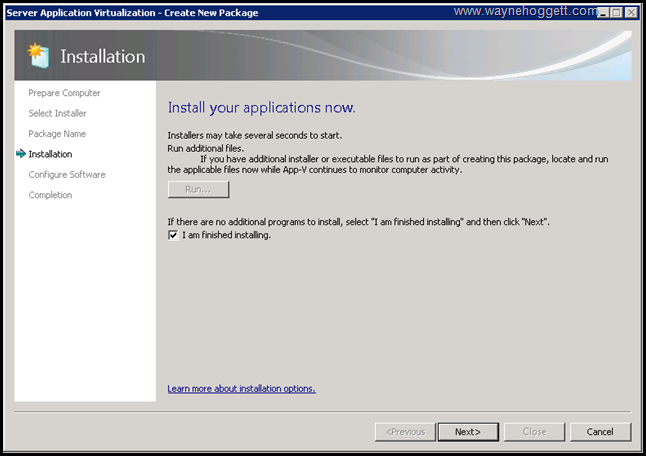The width and height of the screenshot is (646, 456).
Task: Click the Installation wizard package icon
Action: 38,56
